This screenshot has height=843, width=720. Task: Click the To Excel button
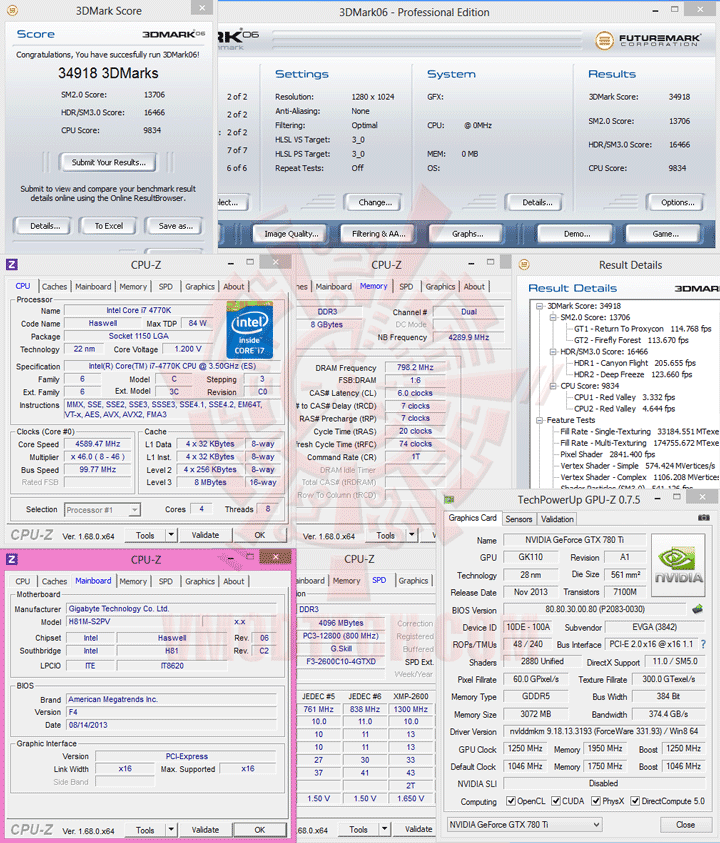point(109,226)
